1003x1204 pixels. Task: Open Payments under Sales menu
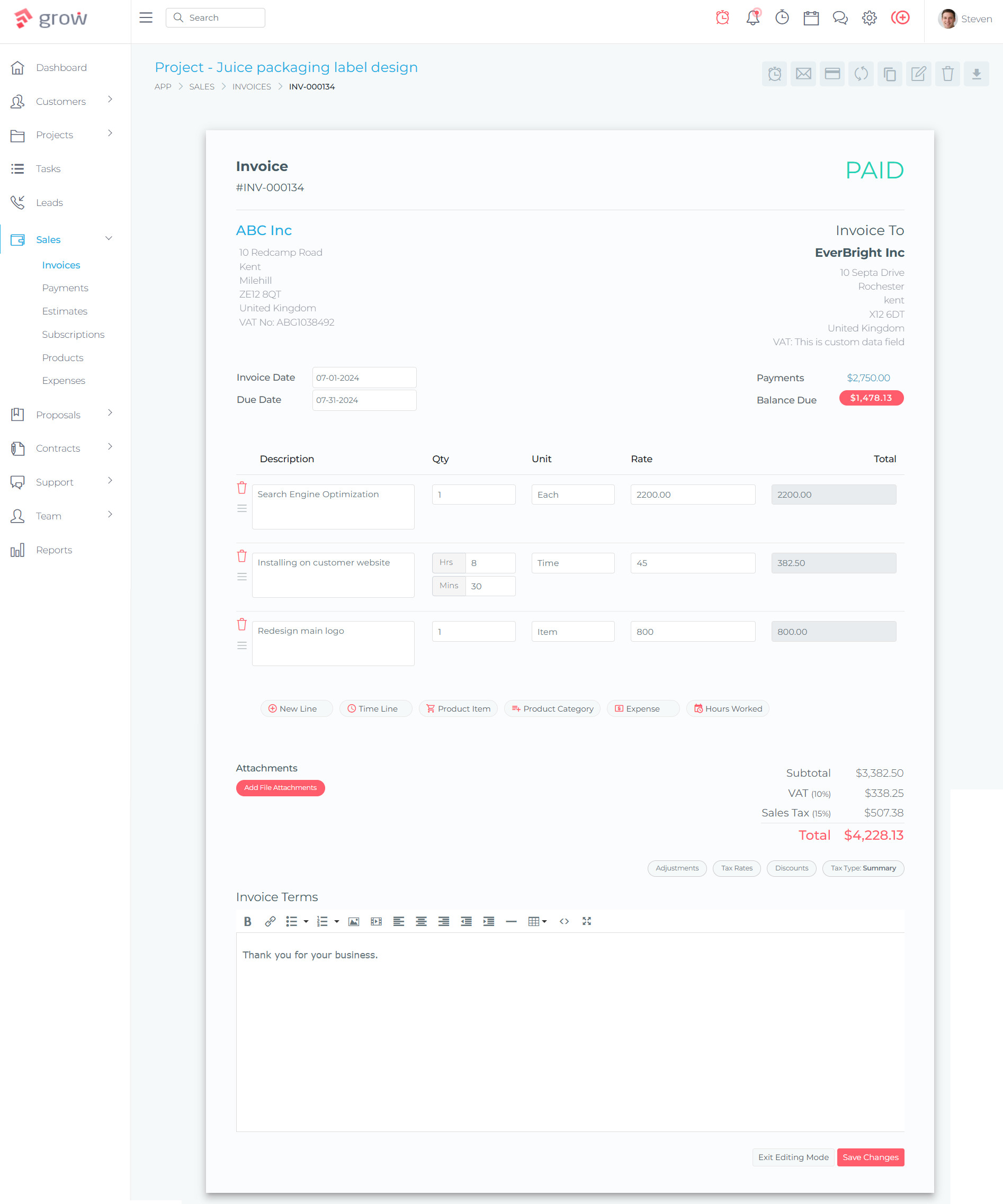coord(65,288)
